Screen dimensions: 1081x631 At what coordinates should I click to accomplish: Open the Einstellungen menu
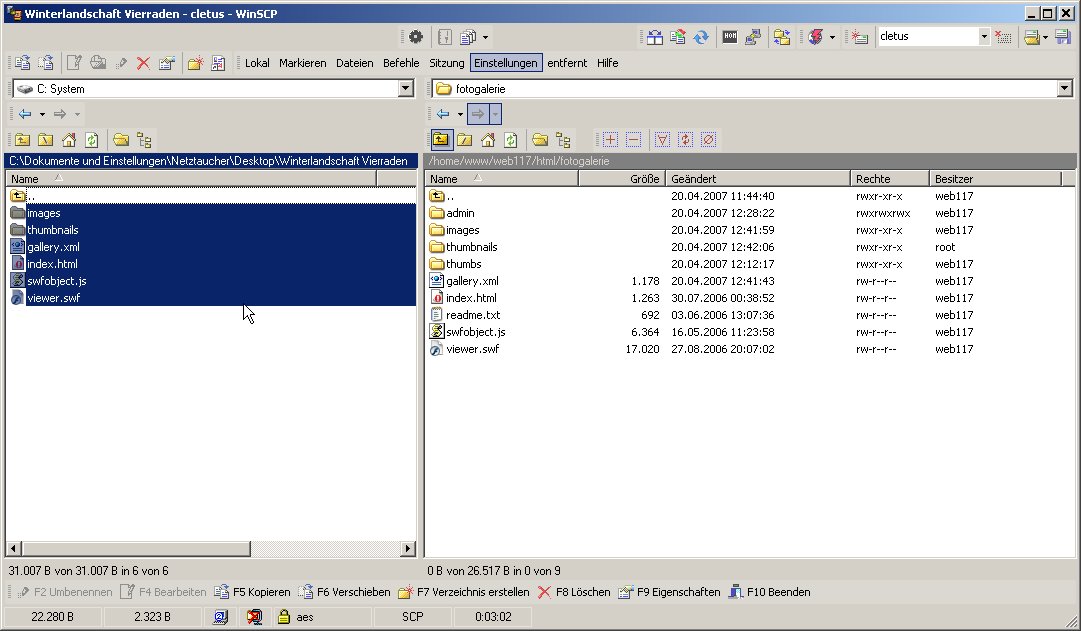click(506, 63)
